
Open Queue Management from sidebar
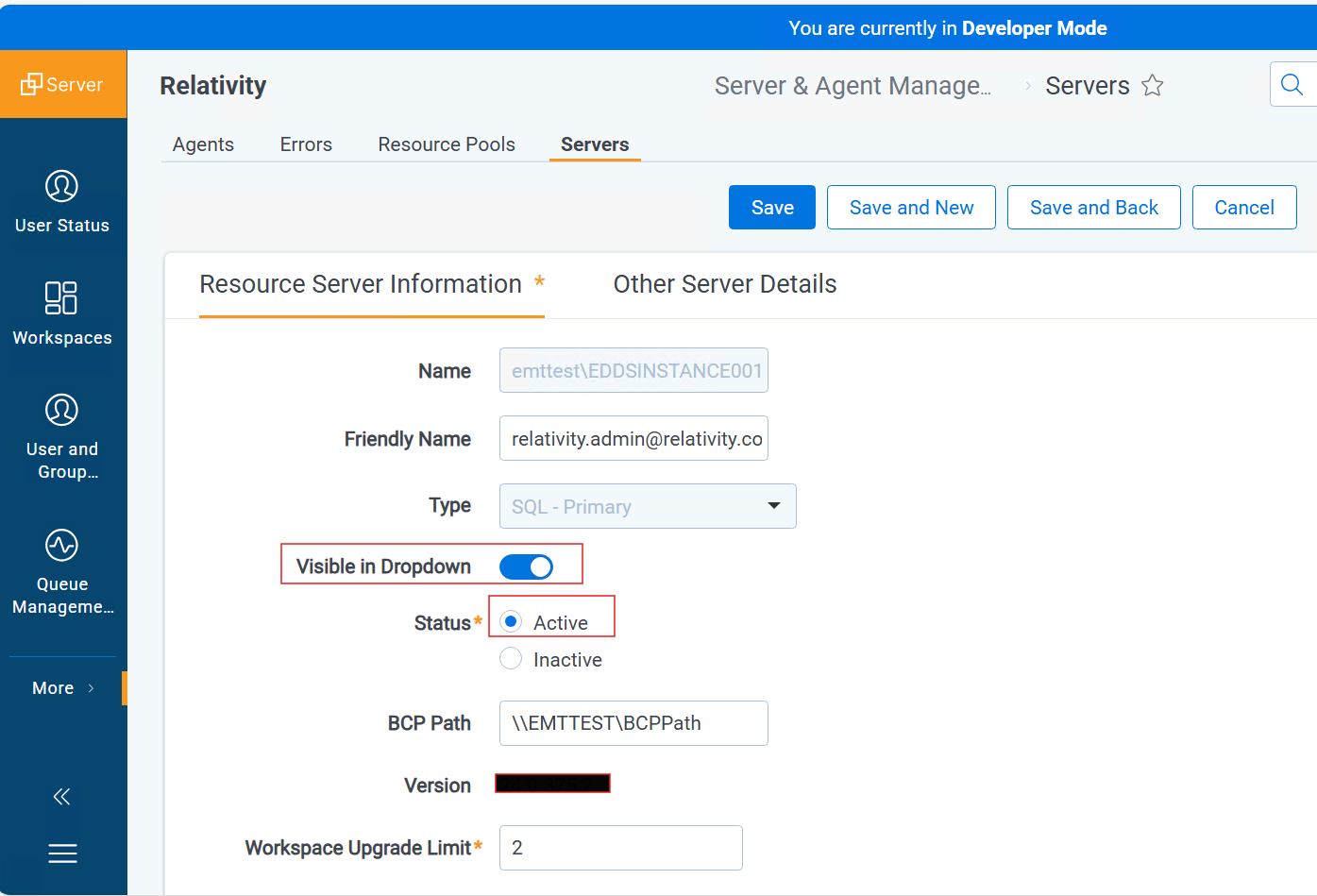coord(62,546)
